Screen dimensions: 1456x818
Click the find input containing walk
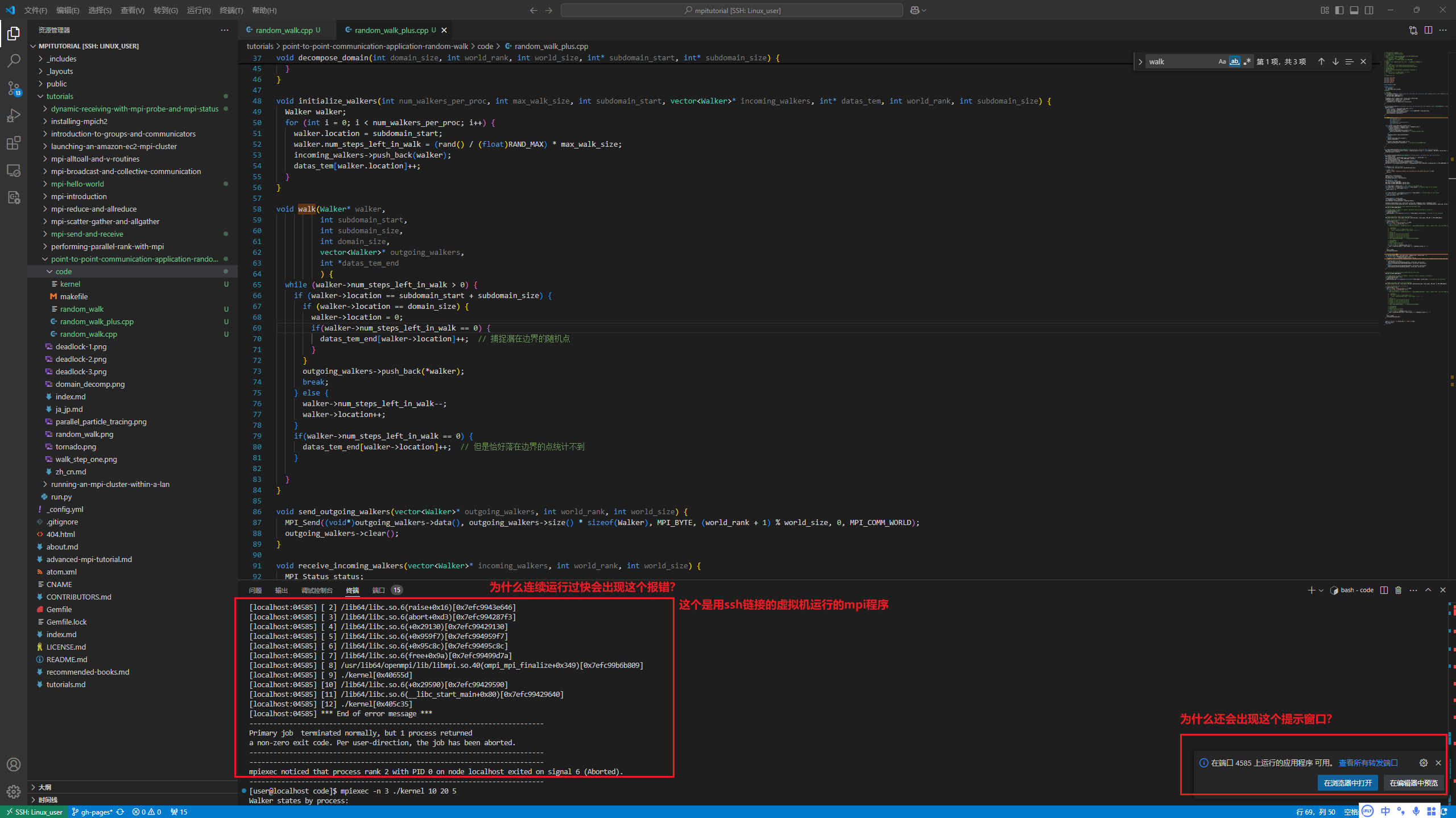tap(1180, 61)
